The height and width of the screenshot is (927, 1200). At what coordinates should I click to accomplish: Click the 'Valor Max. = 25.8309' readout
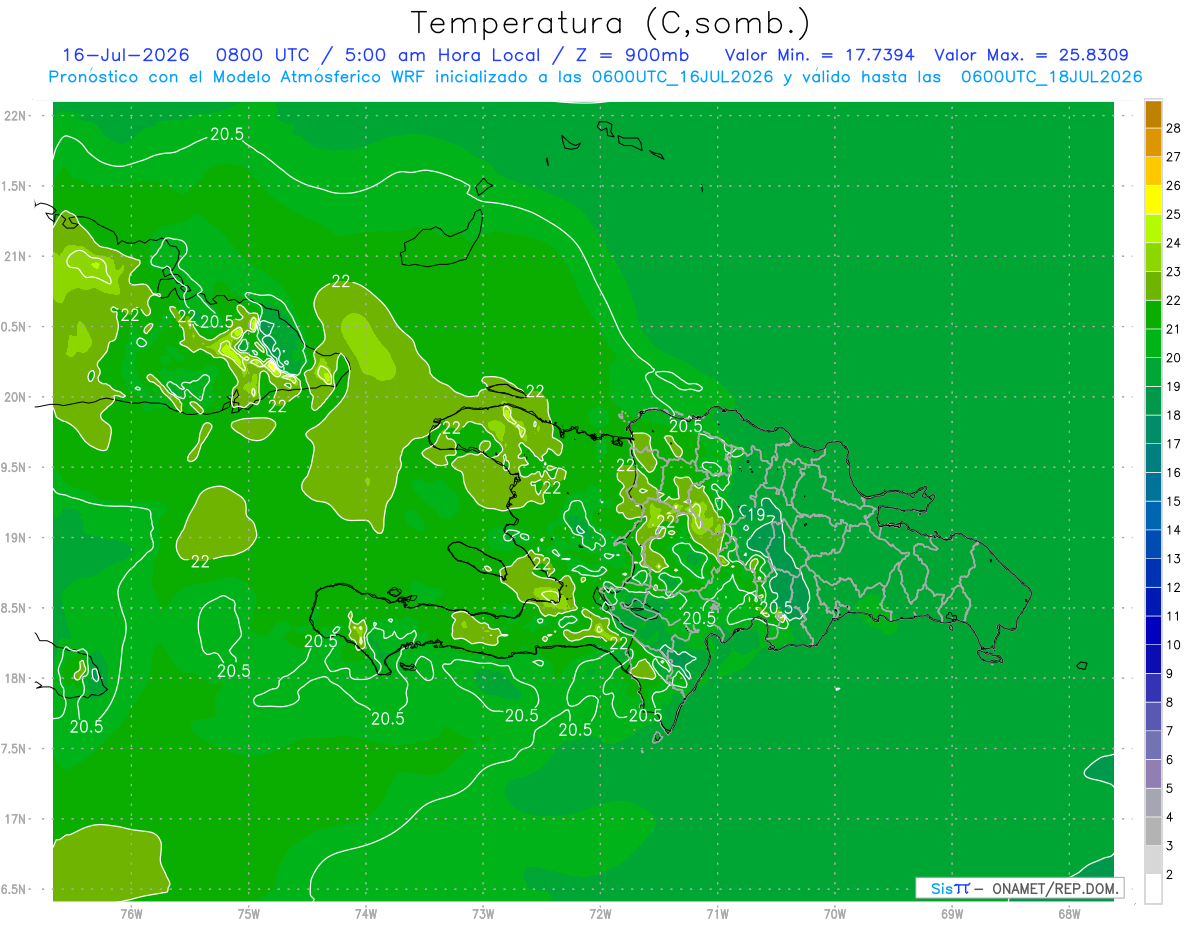[x=1032, y=55]
